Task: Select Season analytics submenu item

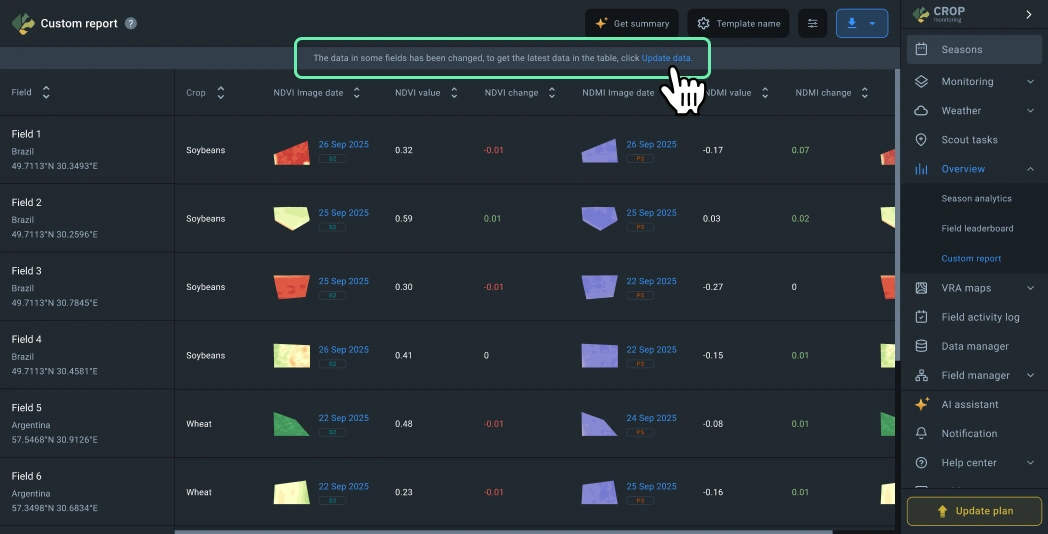Action: click(x=976, y=199)
